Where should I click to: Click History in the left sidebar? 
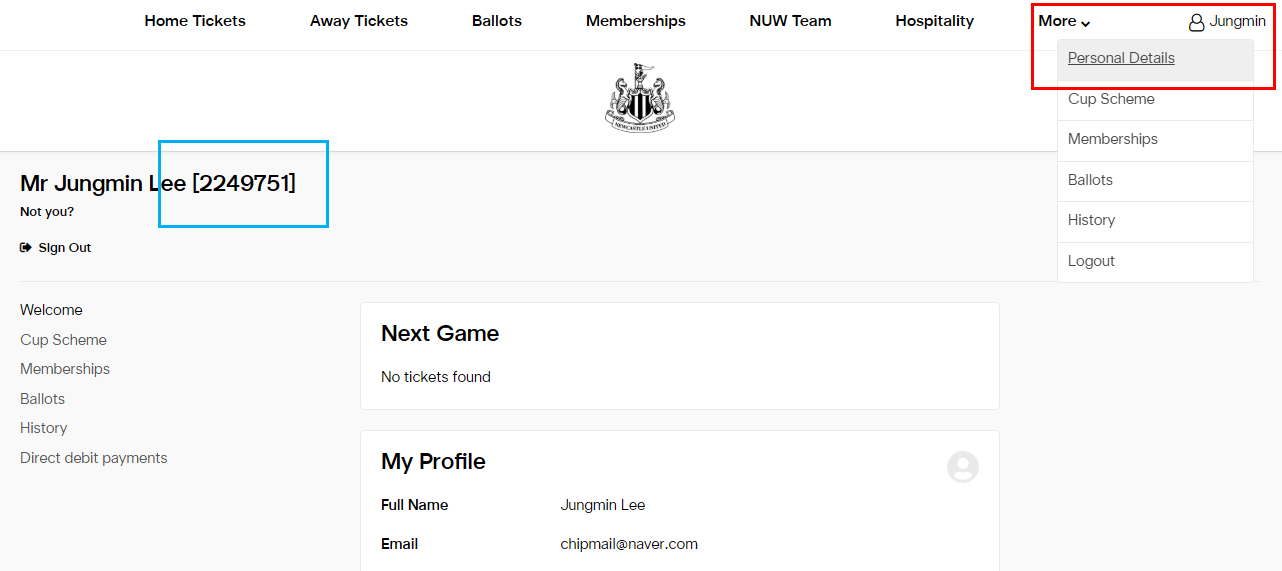[x=44, y=428]
